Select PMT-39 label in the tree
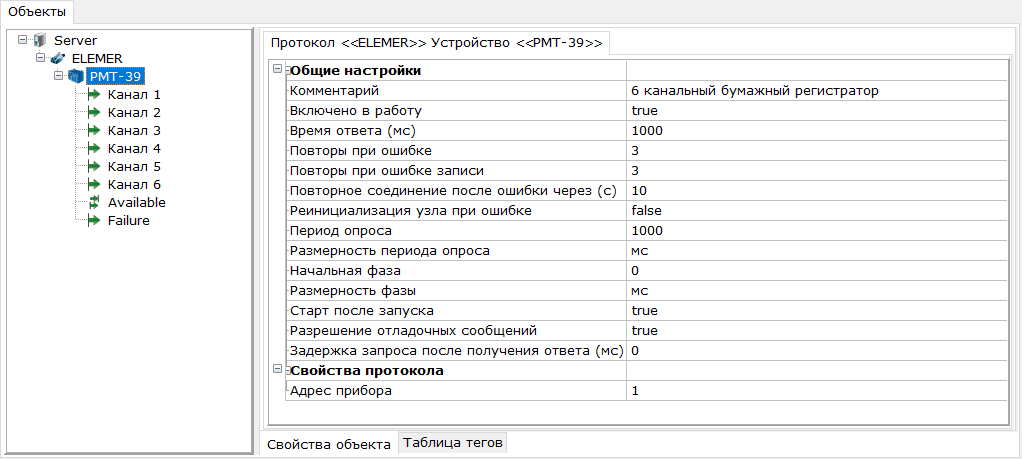Image resolution: width=1022 pixels, height=459 pixels. click(x=115, y=76)
